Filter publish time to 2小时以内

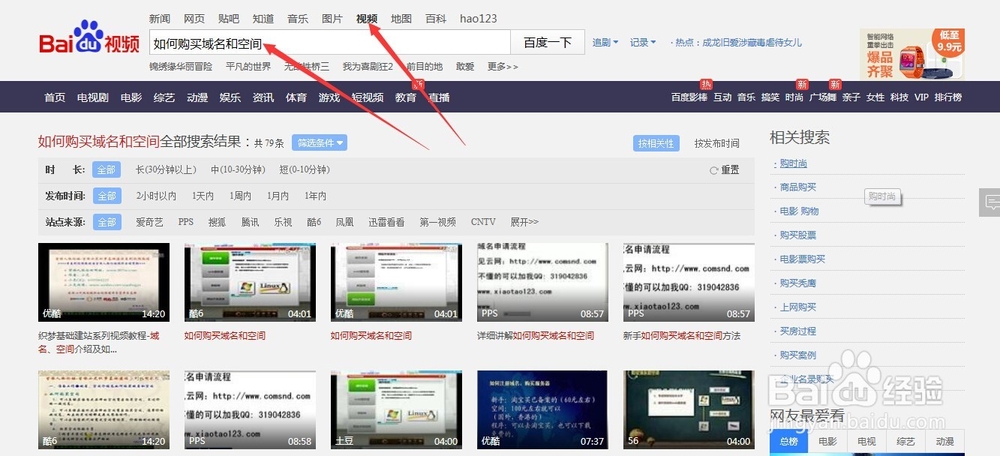pos(156,196)
